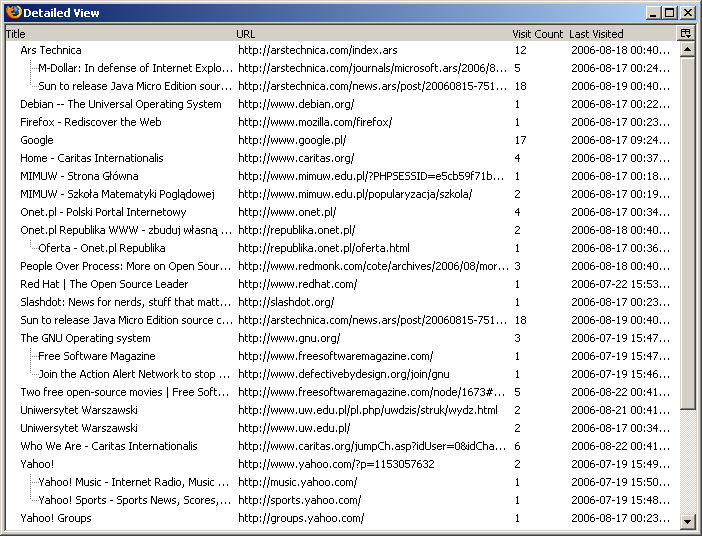This screenshot has width=702, height=536.
Task: Click URL http://www.uw.edu.pl/
Action: coord(294,428)
